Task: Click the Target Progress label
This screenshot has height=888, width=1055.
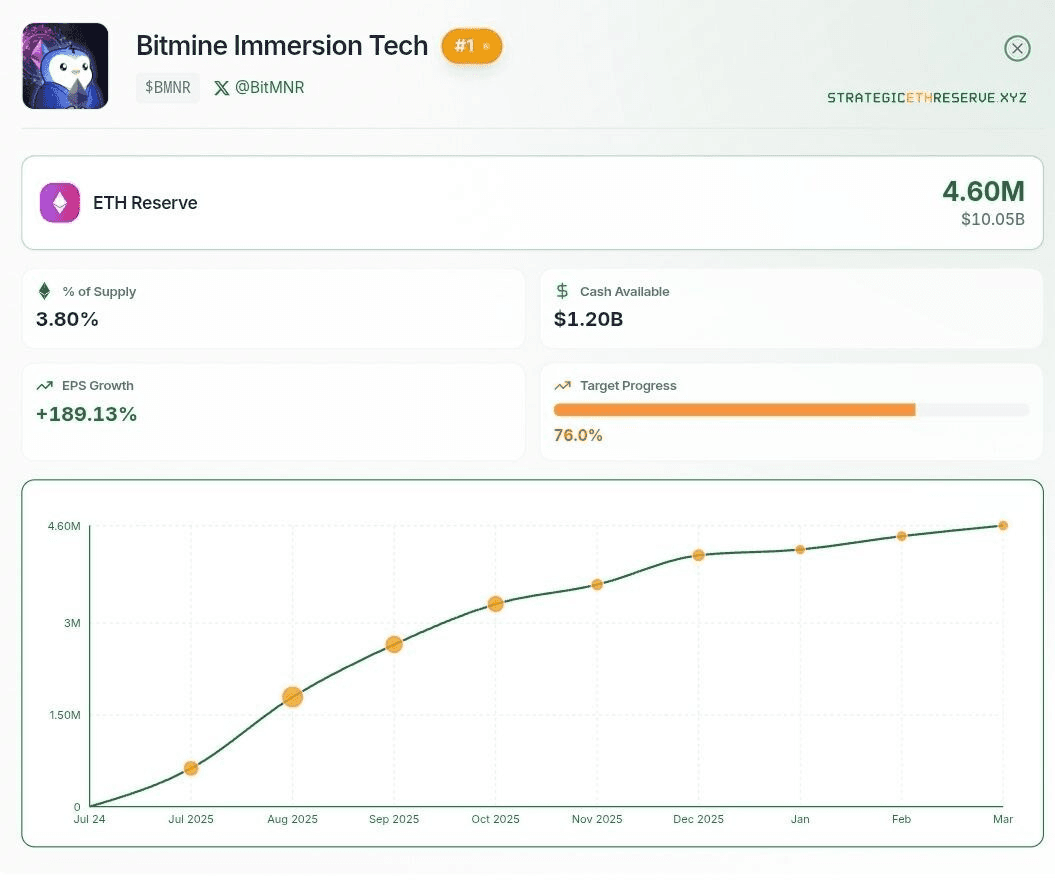Action: [x=628, y=385]
